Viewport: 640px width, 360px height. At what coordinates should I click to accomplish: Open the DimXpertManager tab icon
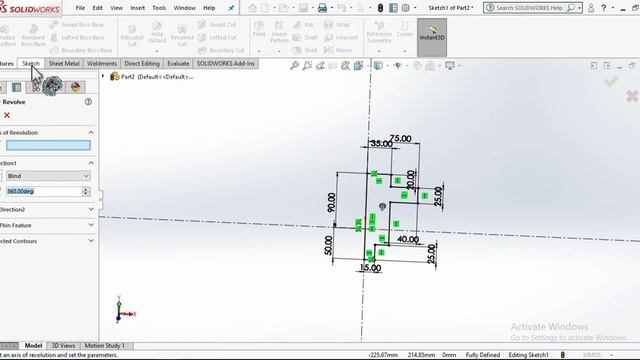point(53,86)
